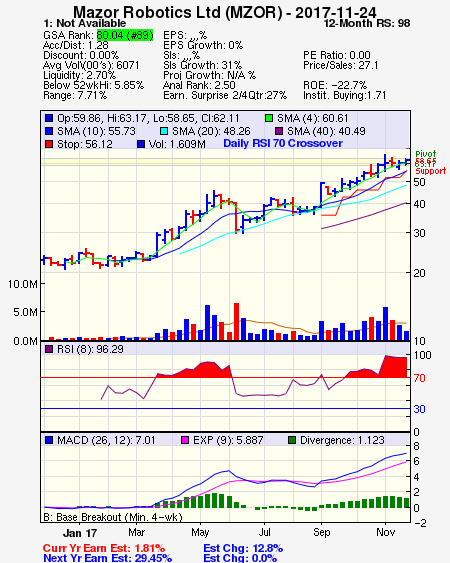The image size is (450, 563).
Task: Click the Stop: 56.12 value
Action: click(x=85, y=144)
